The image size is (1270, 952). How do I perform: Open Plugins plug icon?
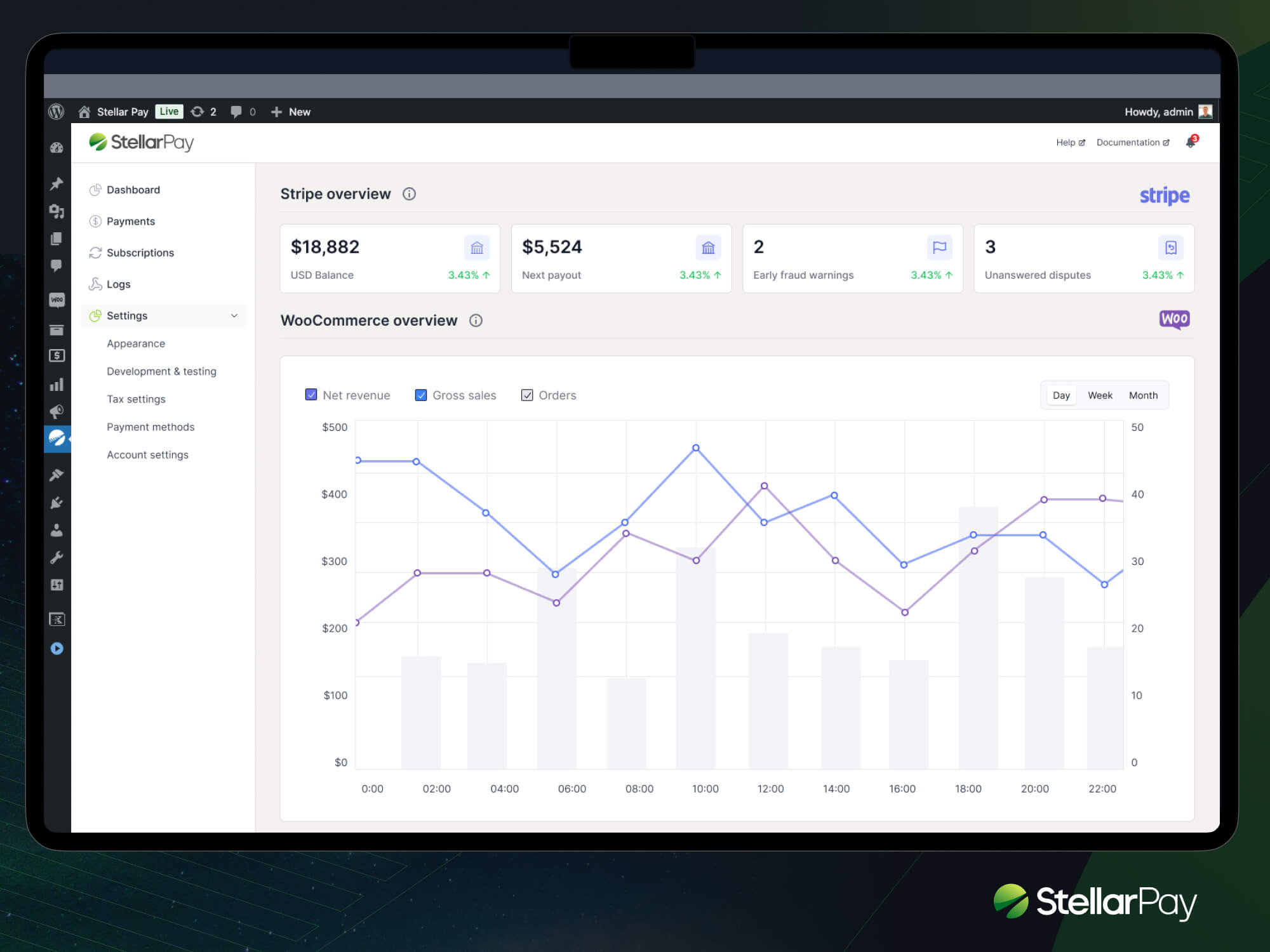click(x=57, y=503)
